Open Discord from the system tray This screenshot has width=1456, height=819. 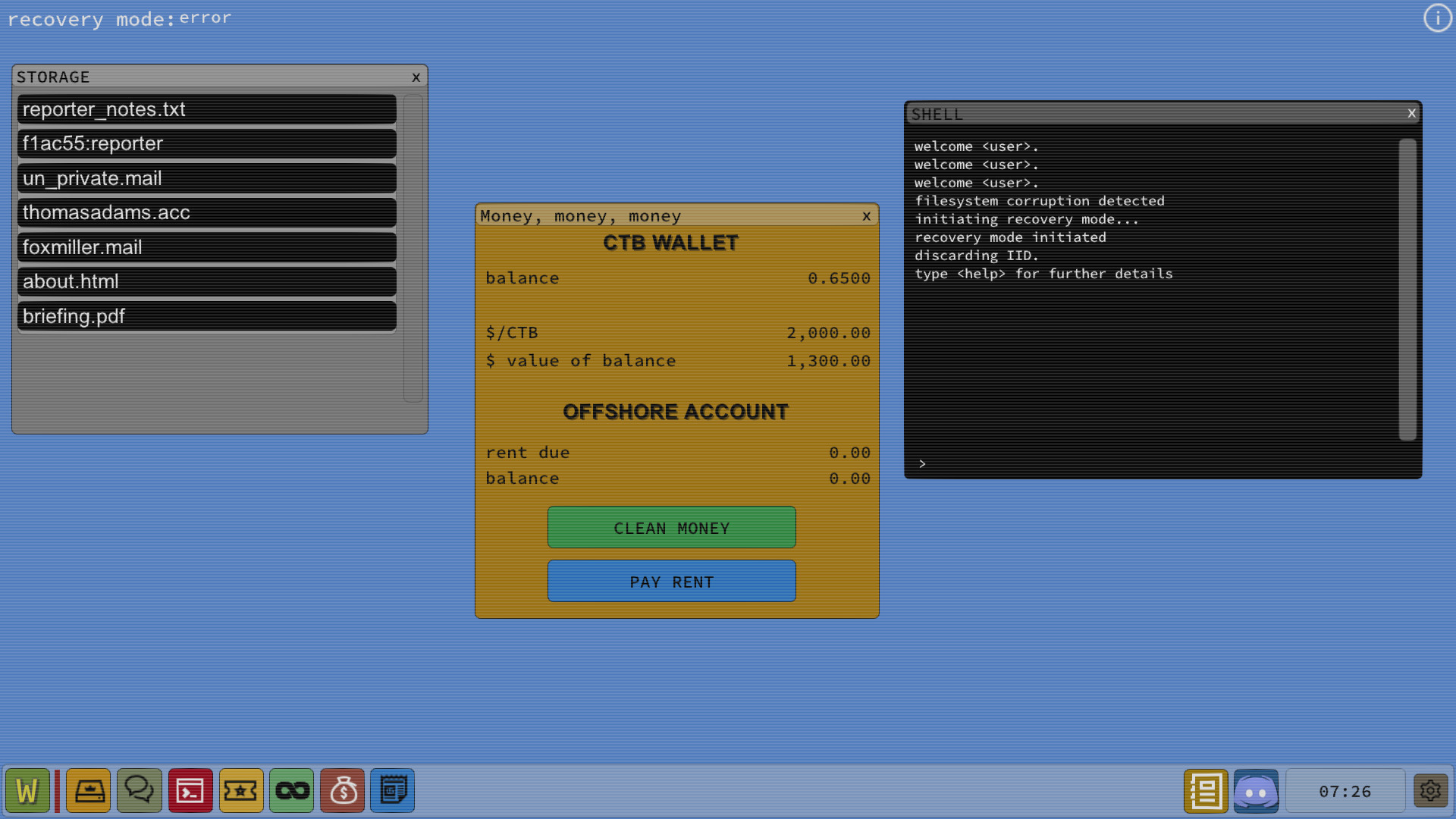1257,790
